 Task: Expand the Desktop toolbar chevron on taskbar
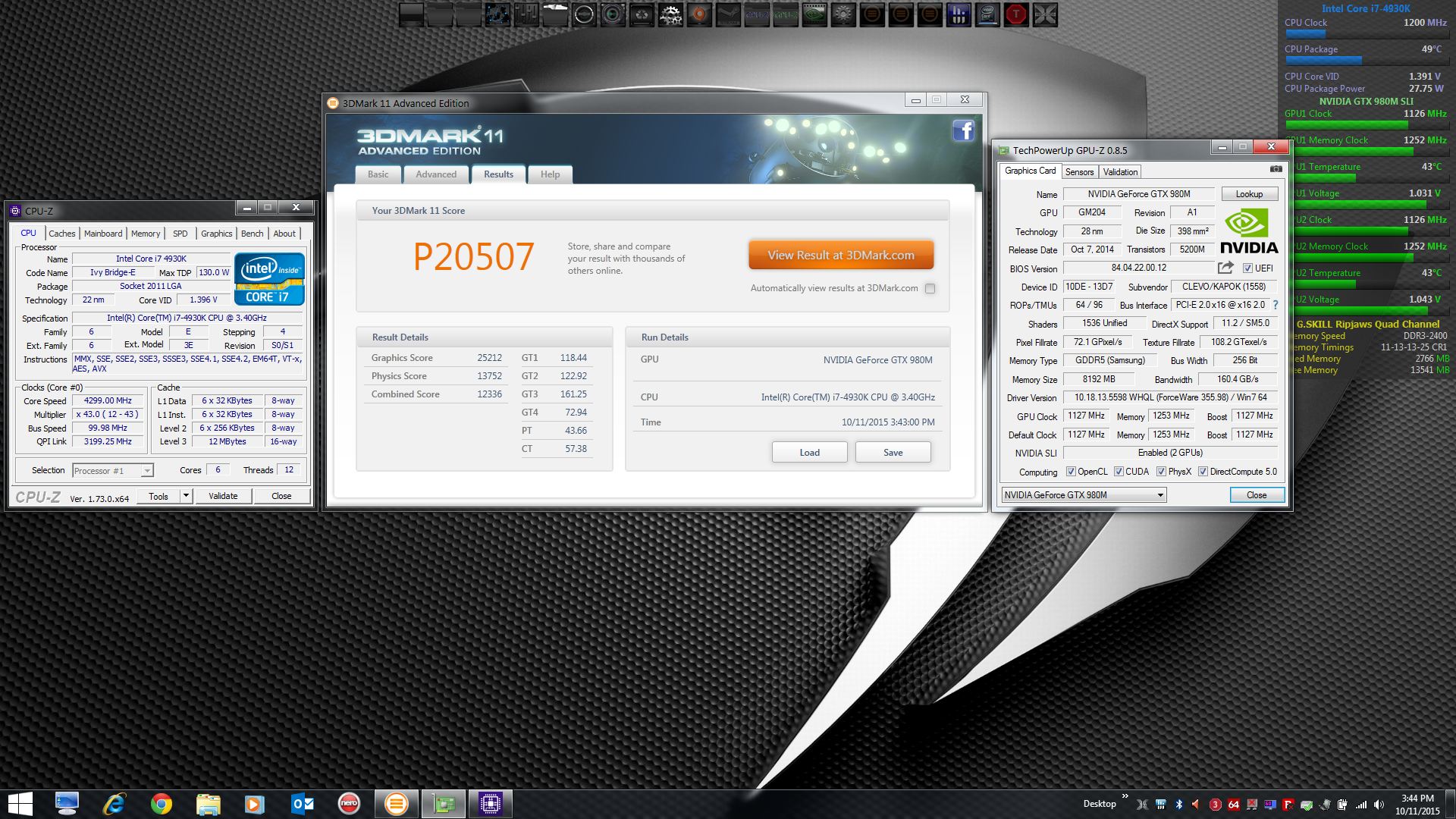tap(1125, 797)
